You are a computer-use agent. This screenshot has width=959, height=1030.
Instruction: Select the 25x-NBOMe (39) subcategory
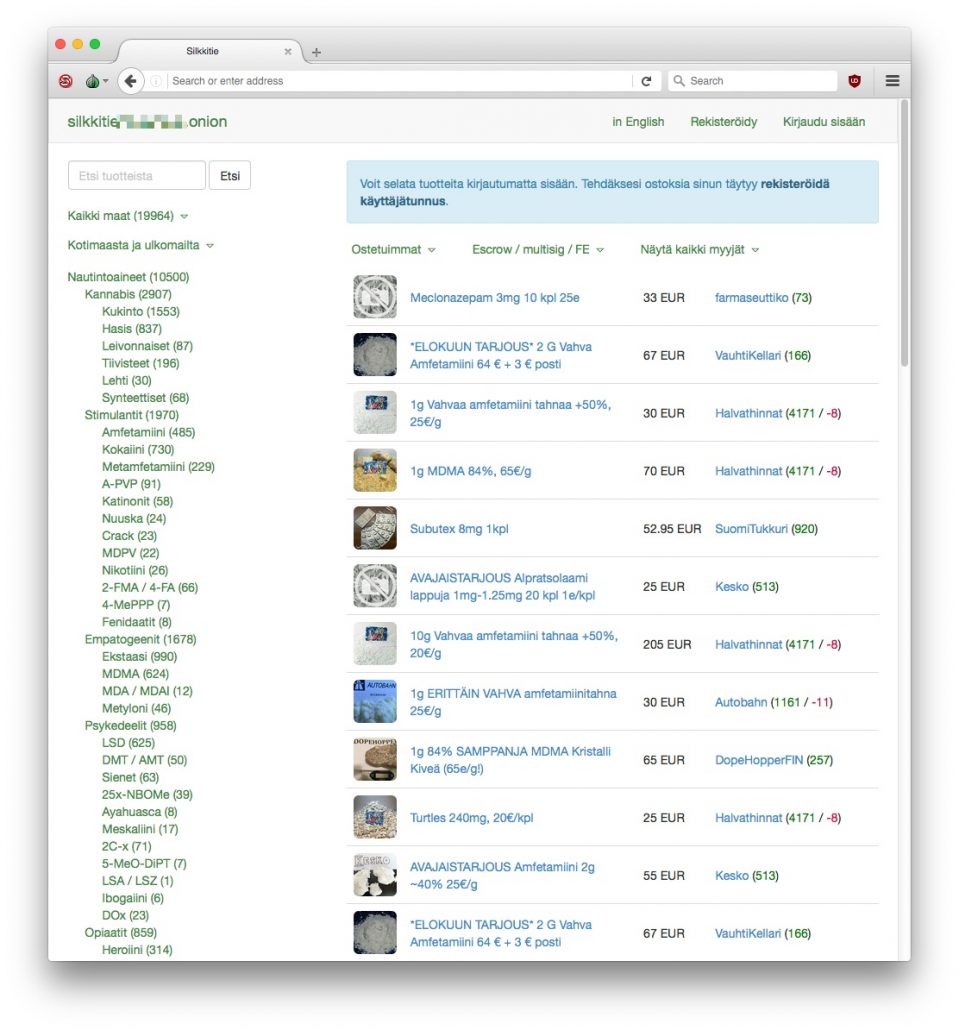point(147,795)
